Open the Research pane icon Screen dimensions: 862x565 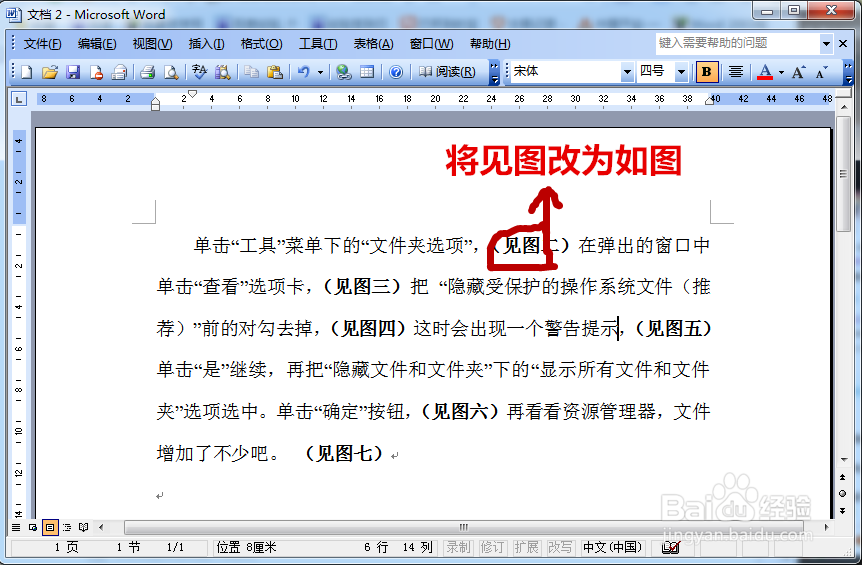(x=223, y=72)
